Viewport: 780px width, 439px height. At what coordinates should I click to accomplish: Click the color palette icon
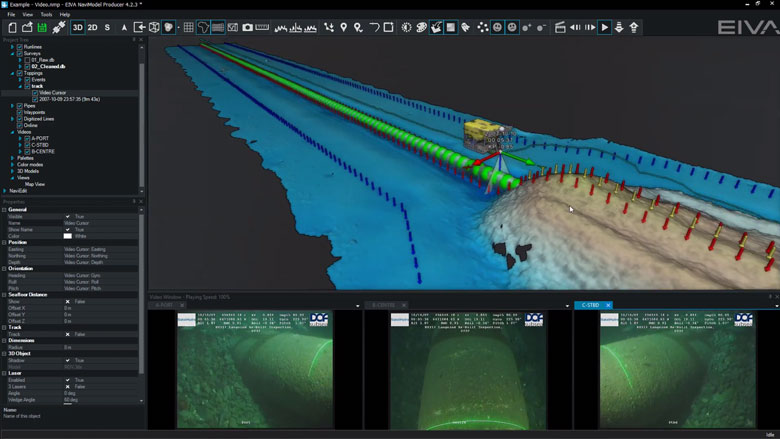click(x=423, y=28)
